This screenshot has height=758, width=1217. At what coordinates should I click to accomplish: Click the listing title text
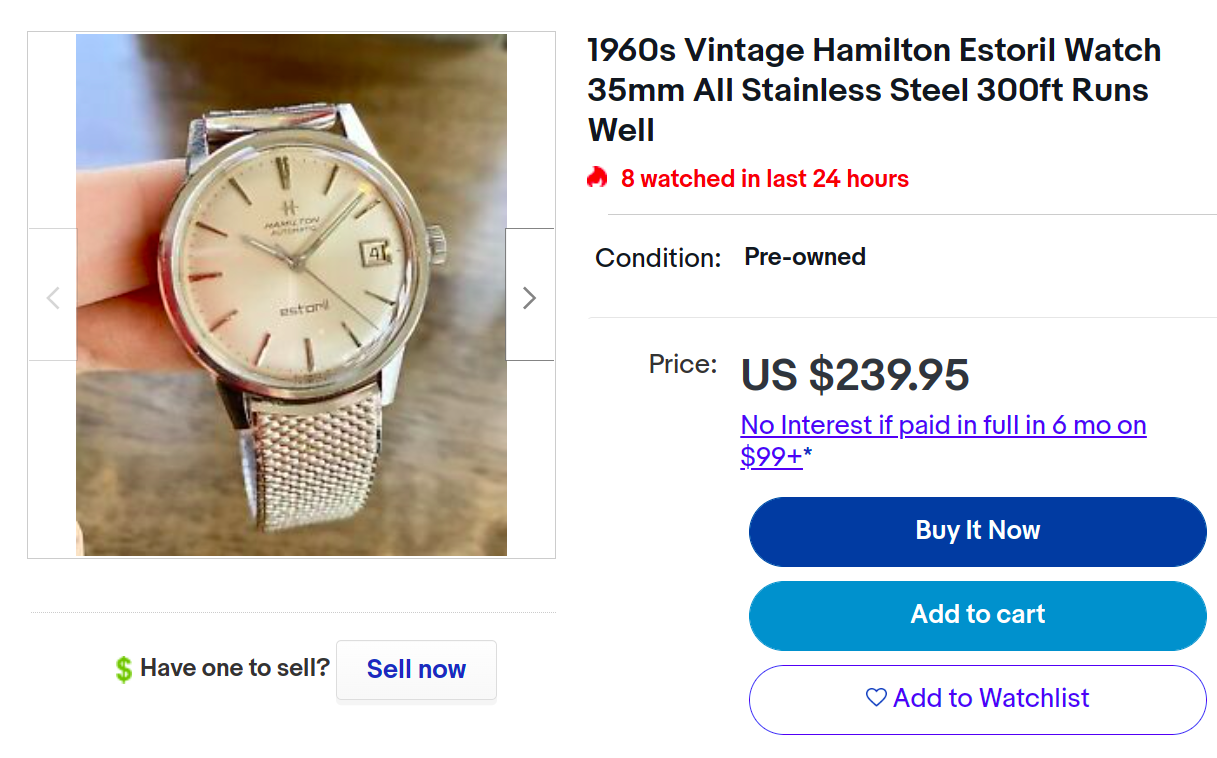pyautogui.click(x=873, y=90)
